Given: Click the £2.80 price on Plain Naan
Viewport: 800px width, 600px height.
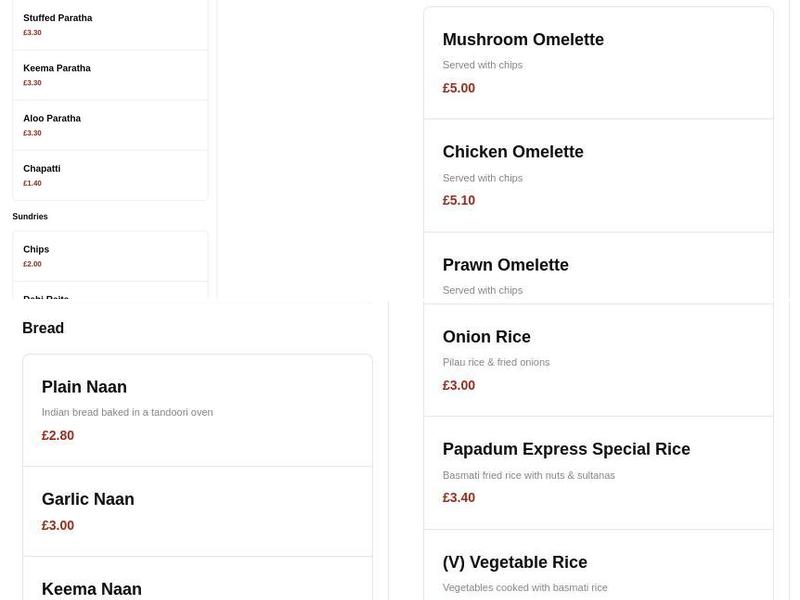Looking at the screenshot, I should pyautogui.click(x=57, y=435).
